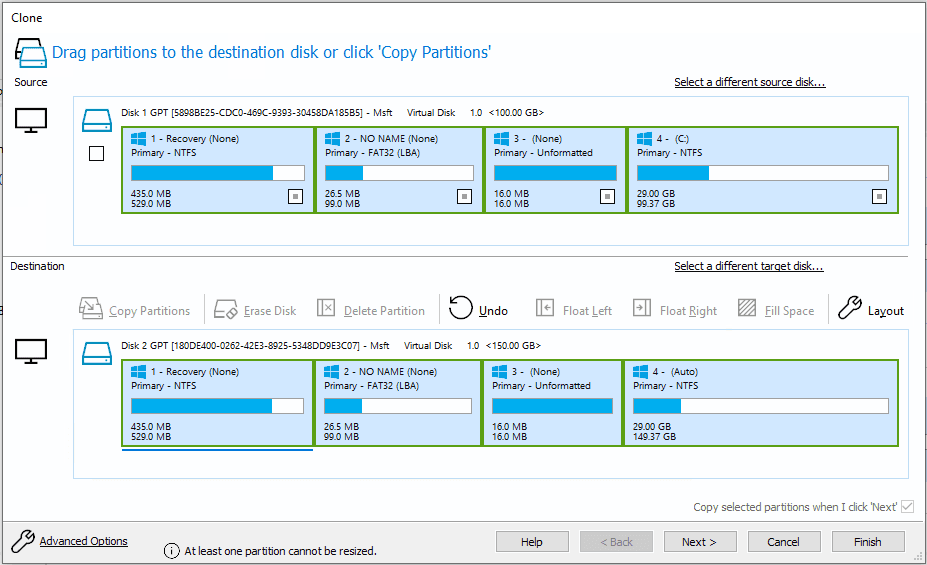The image size is (927, 565).
Task: Click the Undo circular arrow icon
Action: pyautogui.click(x=461, y=309)
